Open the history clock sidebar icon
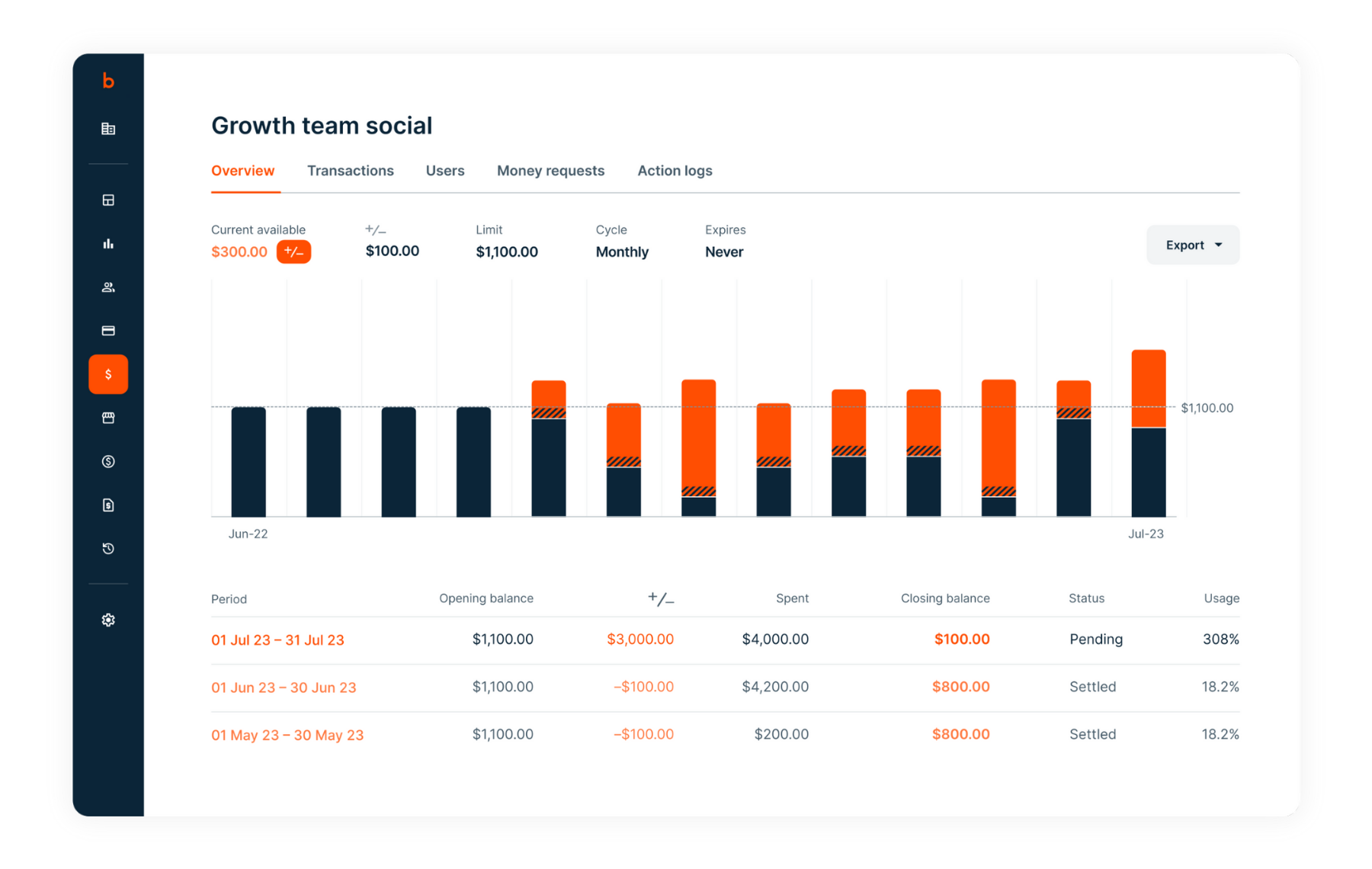The width and height of the screenshot is (1372, 869). click(108, 549)
